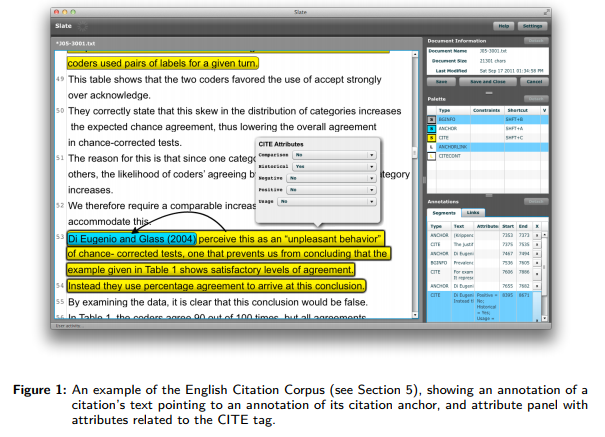This screenshot has height=437, width=605.
Task: Select the *J05-3001.txt document tab
Action: pyautogui.click(x=76, y=44)
